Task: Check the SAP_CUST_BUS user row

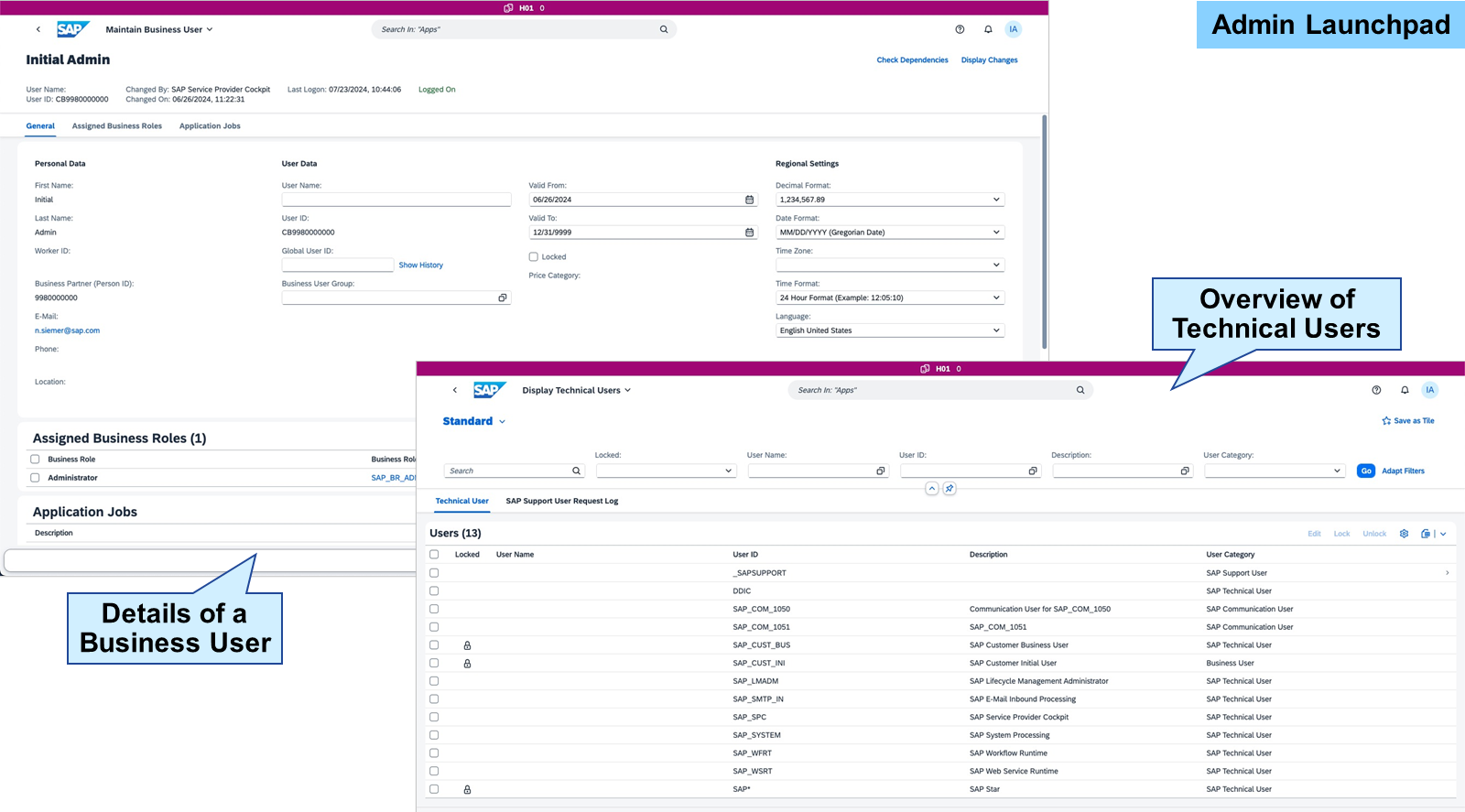Action: coord(434,645)
